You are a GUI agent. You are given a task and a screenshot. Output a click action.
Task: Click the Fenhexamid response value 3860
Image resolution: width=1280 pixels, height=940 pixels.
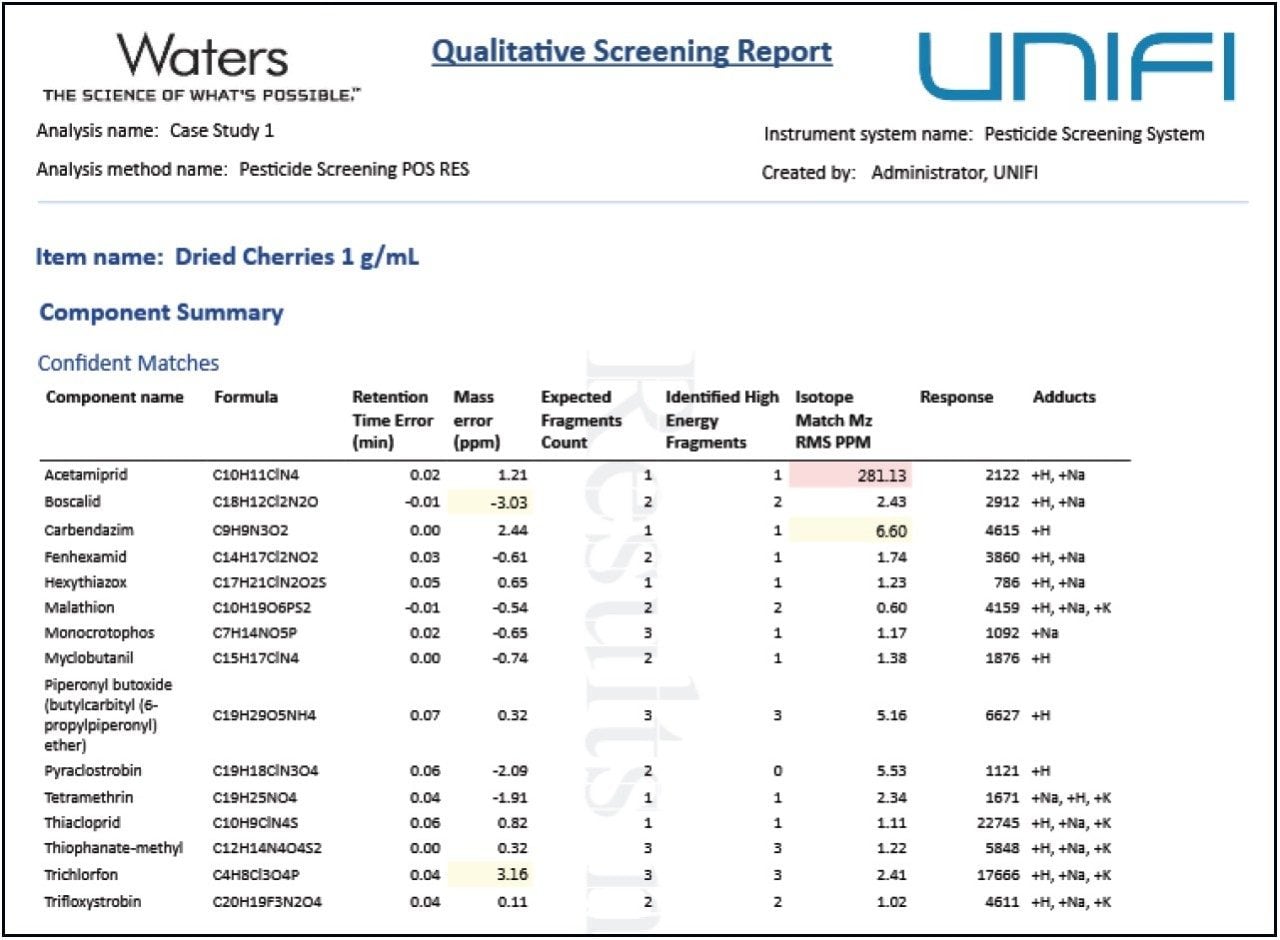1003,556
